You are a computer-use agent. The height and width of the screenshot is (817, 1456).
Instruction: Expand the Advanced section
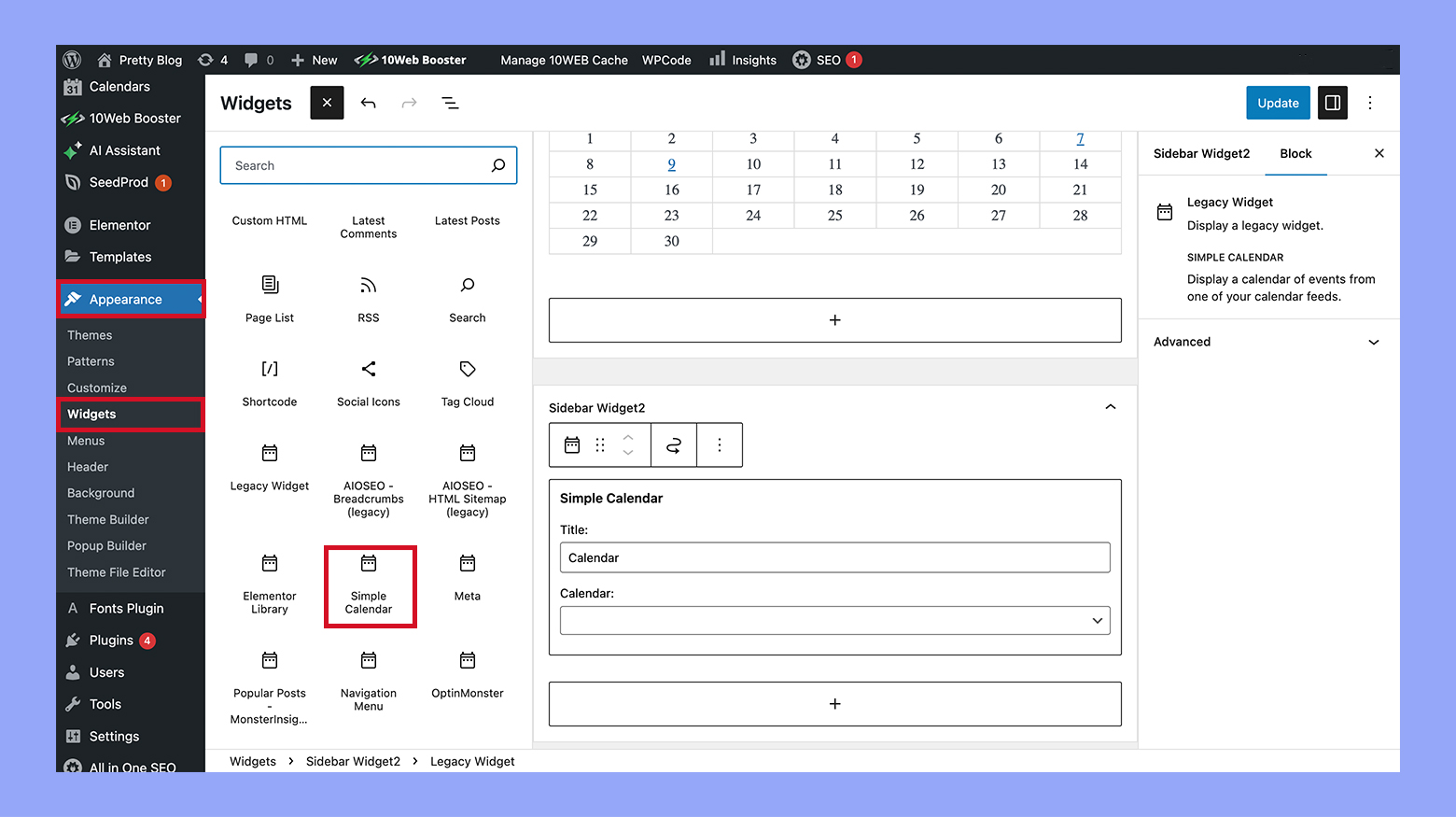[1267, 342]
